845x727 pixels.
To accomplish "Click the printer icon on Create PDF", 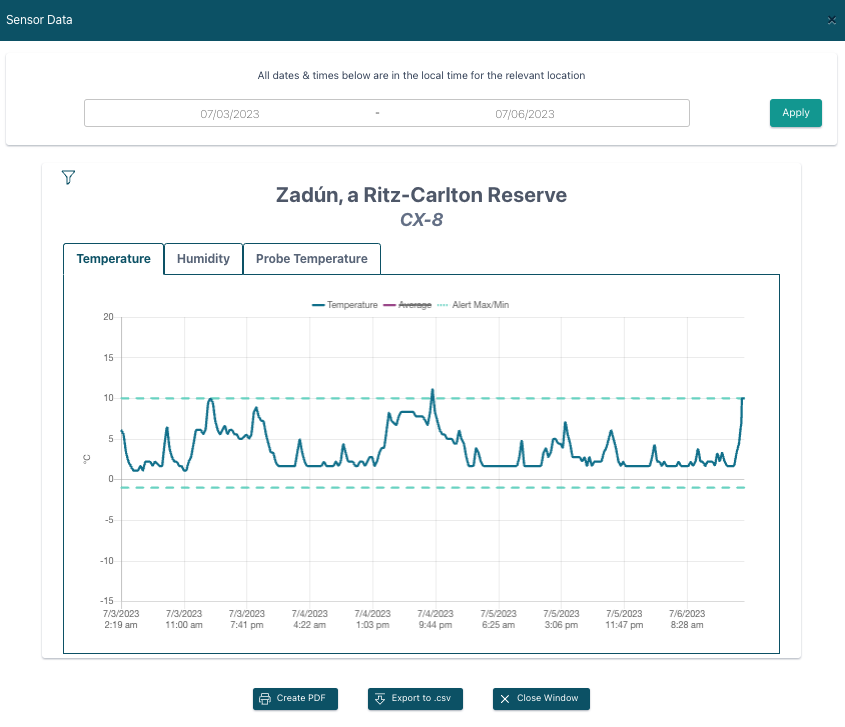I will (x=265, y=699).
